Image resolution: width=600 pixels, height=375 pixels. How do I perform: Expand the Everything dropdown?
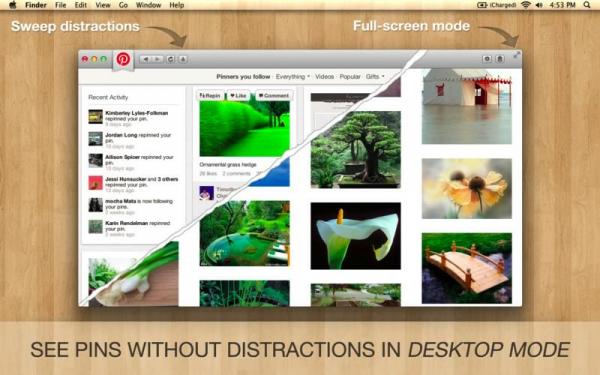point(293,77)
